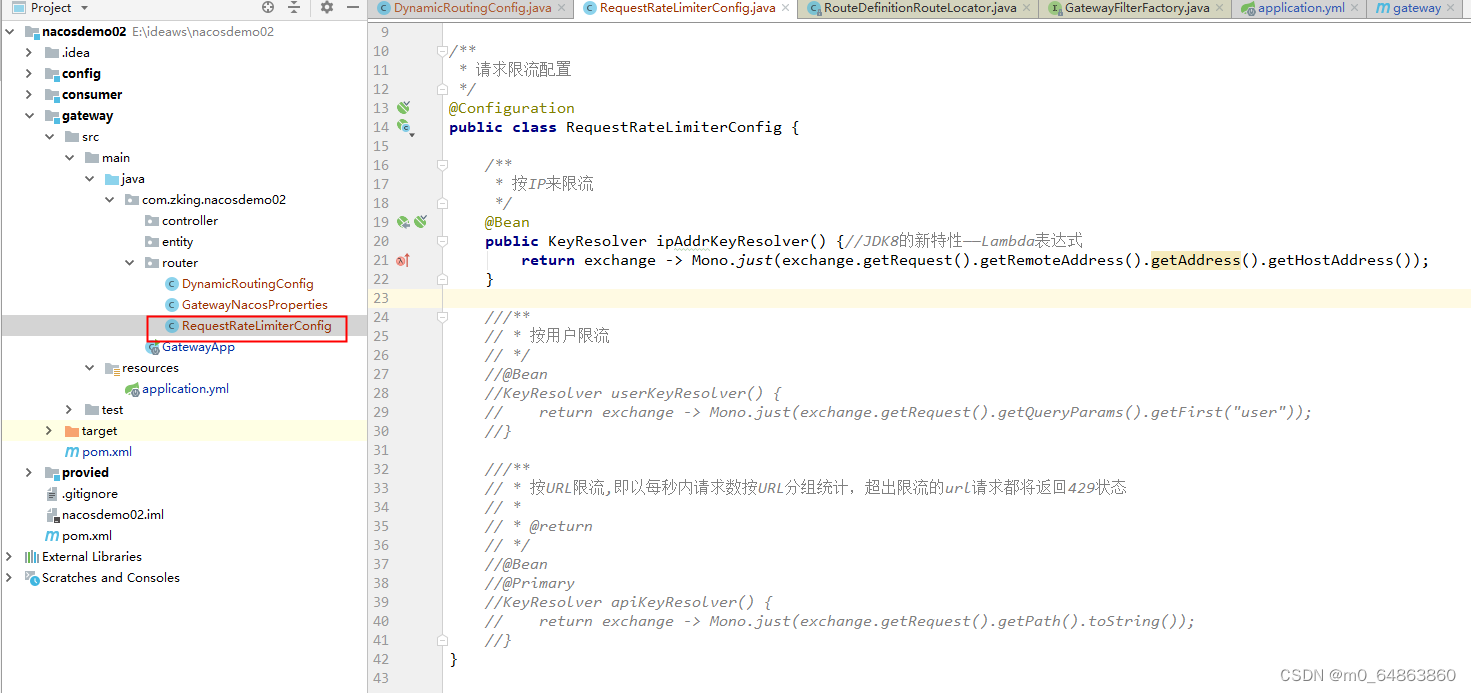Click the highlighted getAddress call on line 21
The image size is (1471, 693).
1196,260
